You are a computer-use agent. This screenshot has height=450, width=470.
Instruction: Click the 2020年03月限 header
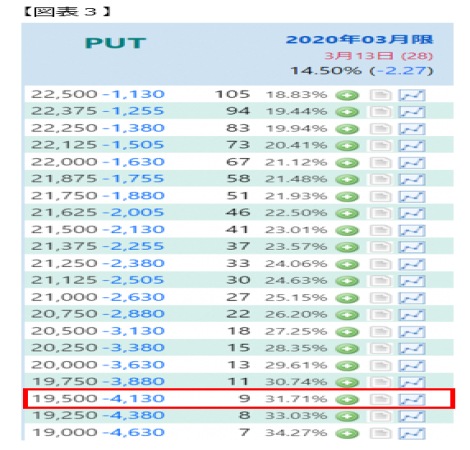coord(359,40)
